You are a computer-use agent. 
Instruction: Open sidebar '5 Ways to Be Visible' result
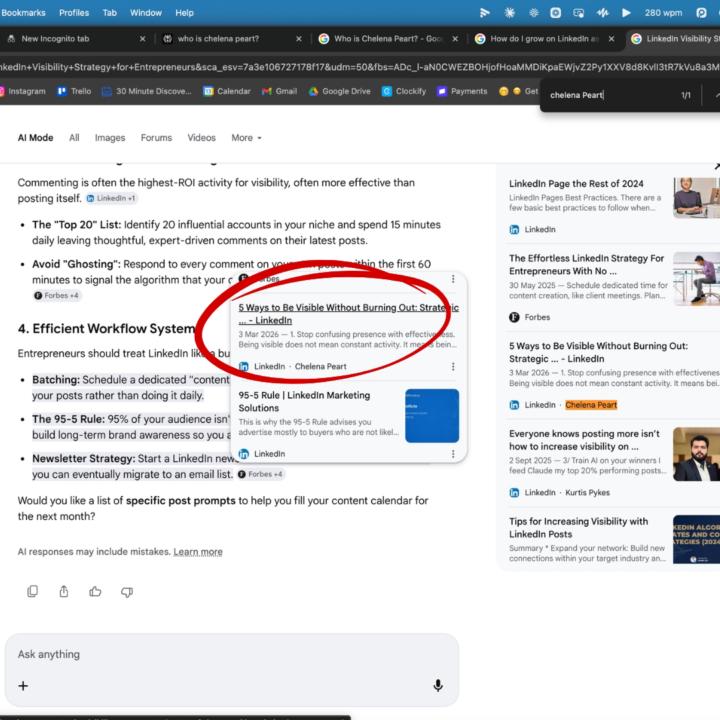pos(598,352)
